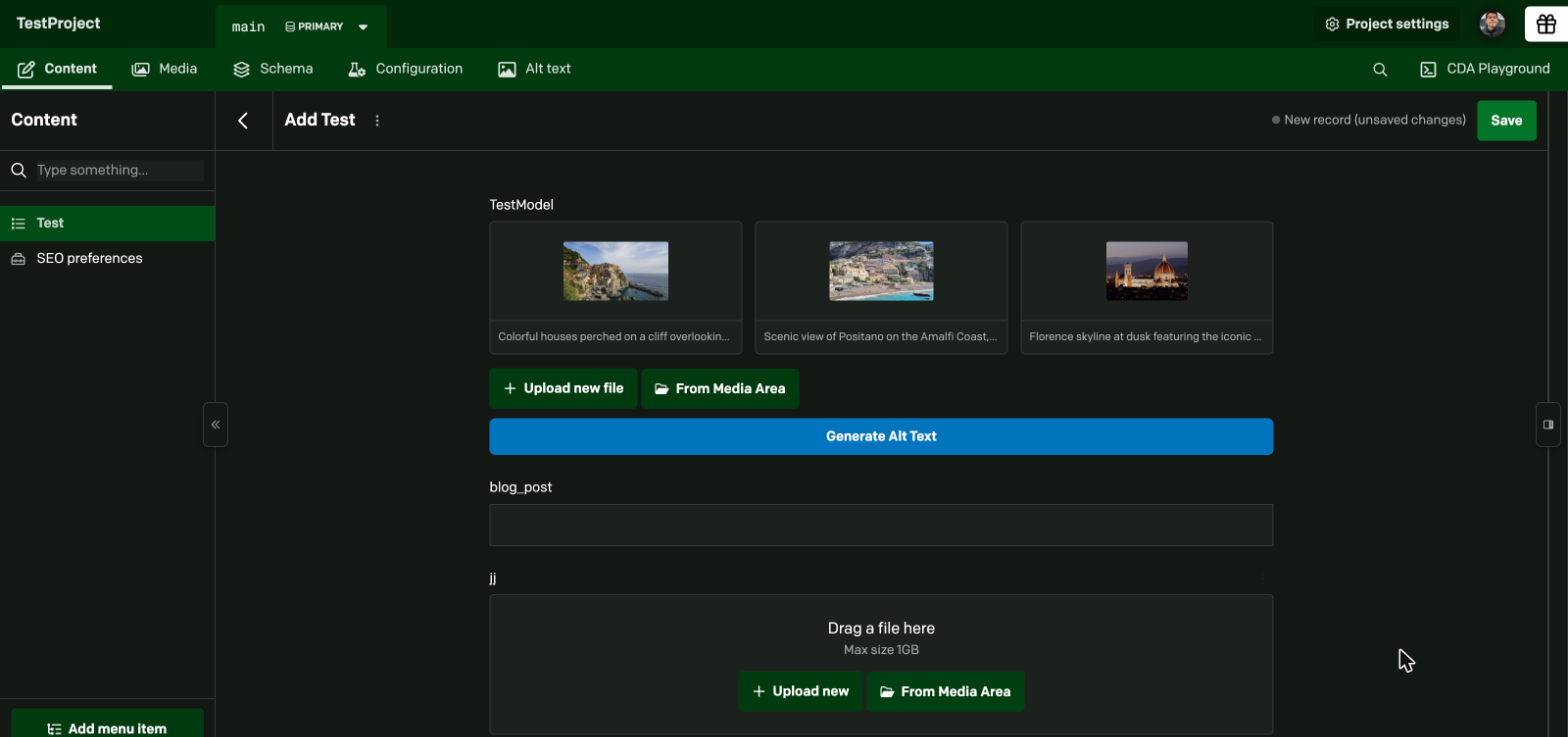Image resolution: width=1568 pixels, height=737 pixels.
Task: Open the Alt text tab
Action: [535, 69]
